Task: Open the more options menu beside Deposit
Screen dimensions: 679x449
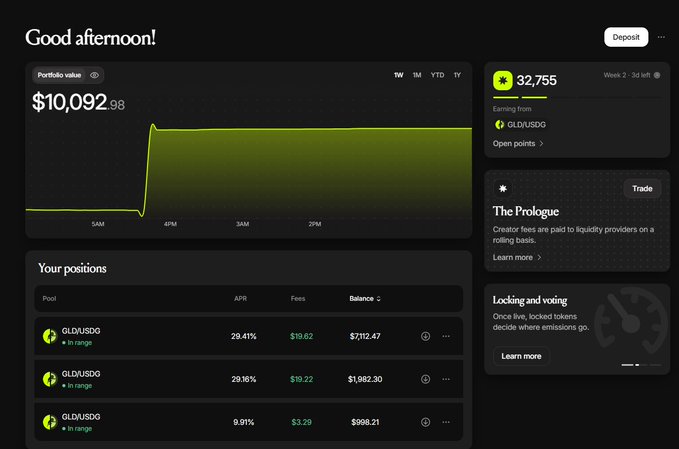Action: click(x=661, y=37)
